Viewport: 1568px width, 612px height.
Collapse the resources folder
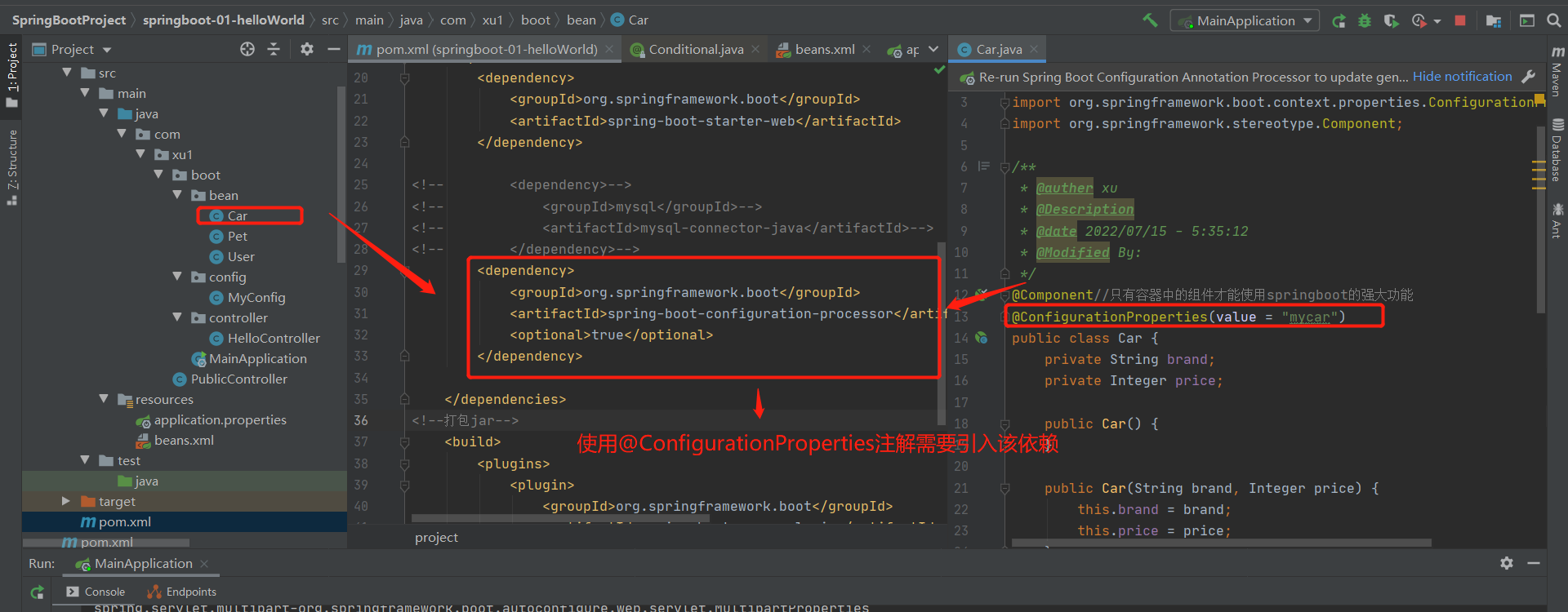point(104,399)
